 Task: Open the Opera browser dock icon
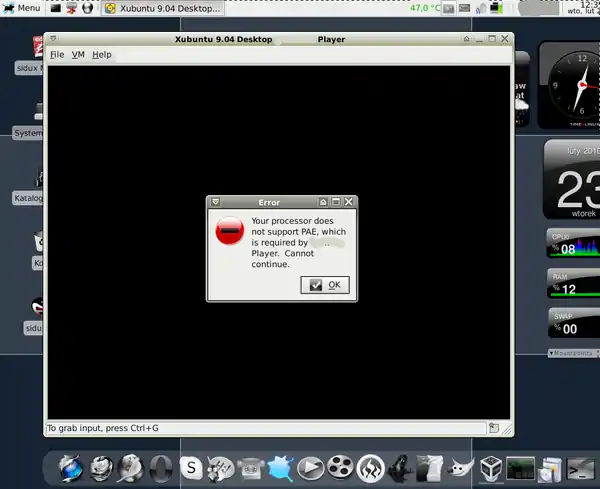click(x=161, y=467)
